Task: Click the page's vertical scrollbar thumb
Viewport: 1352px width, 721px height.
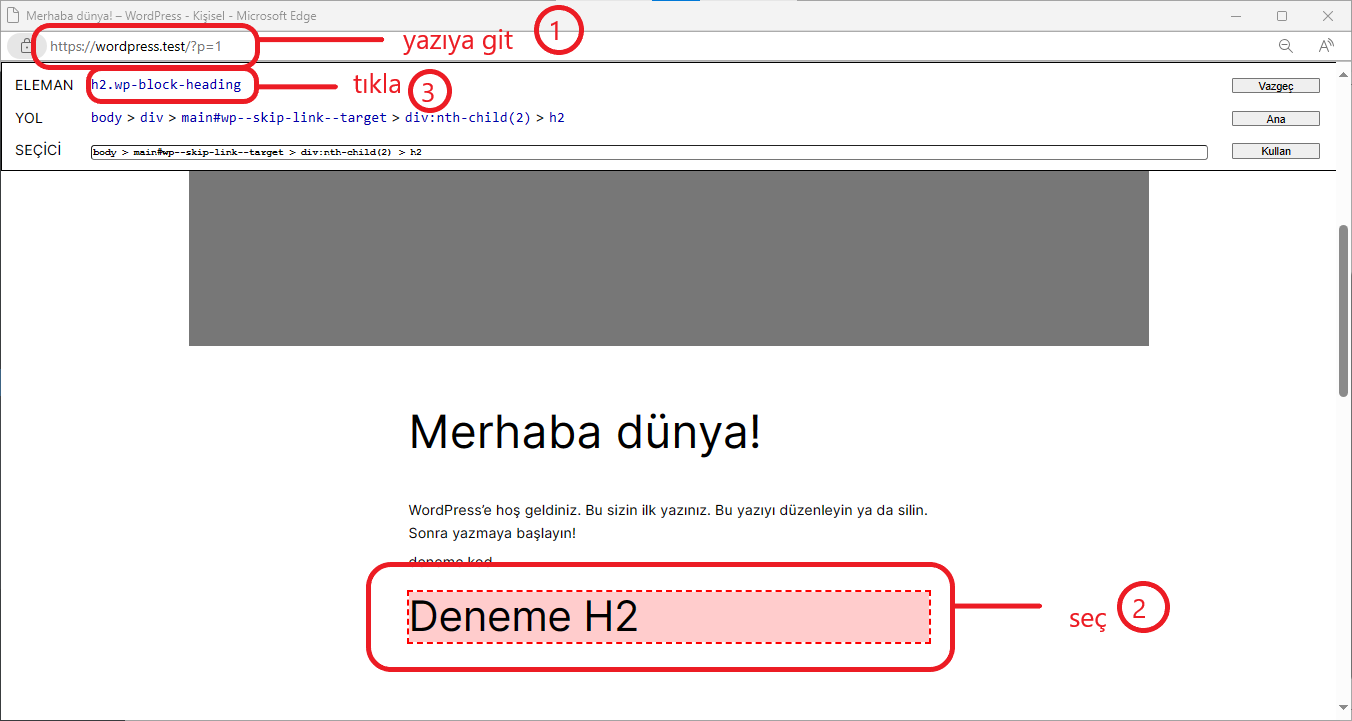Action: coord(1343,311)
